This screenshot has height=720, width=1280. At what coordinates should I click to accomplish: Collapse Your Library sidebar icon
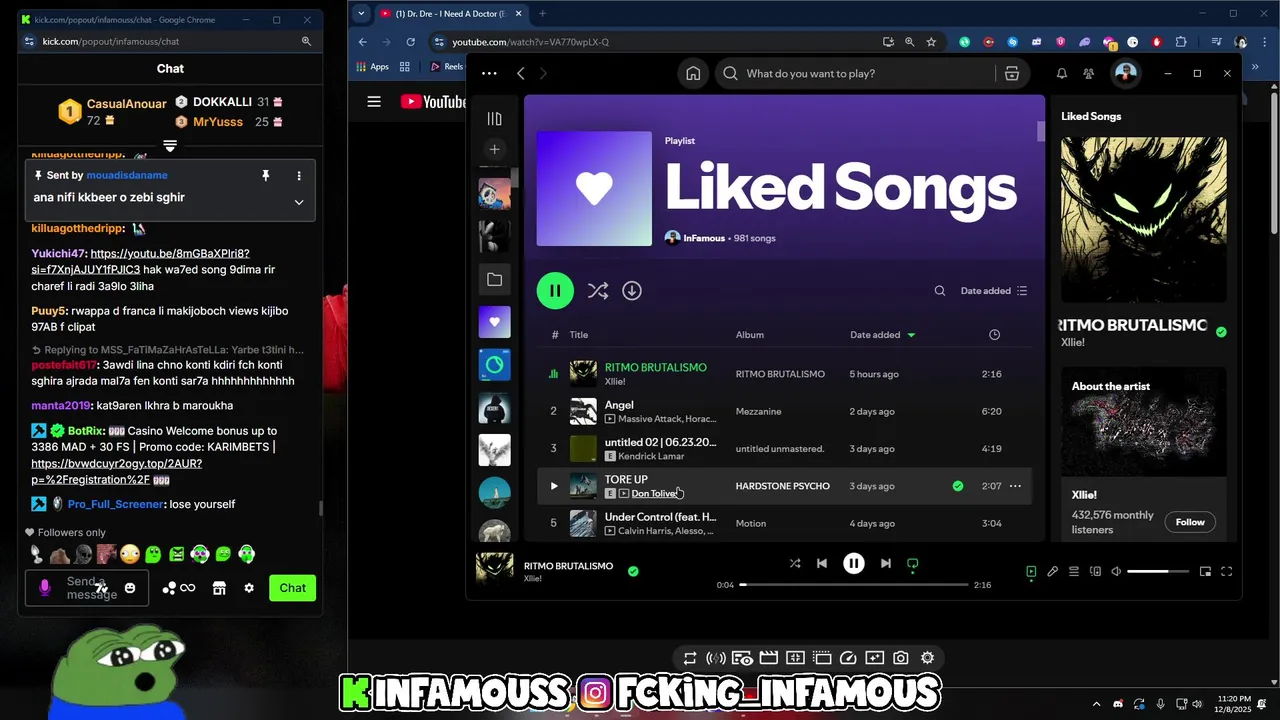[x=494, y=119]
